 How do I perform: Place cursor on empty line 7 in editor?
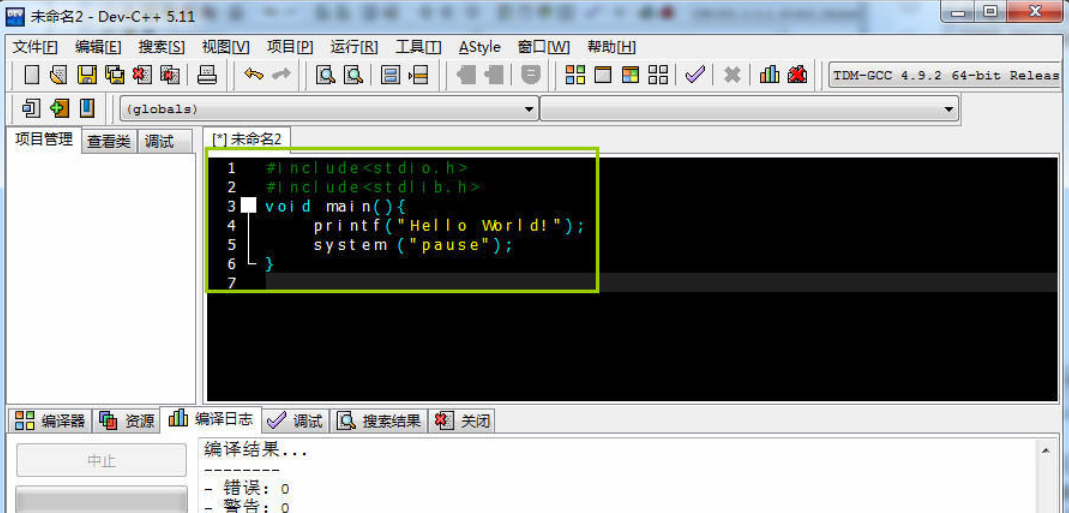(661, 282)
